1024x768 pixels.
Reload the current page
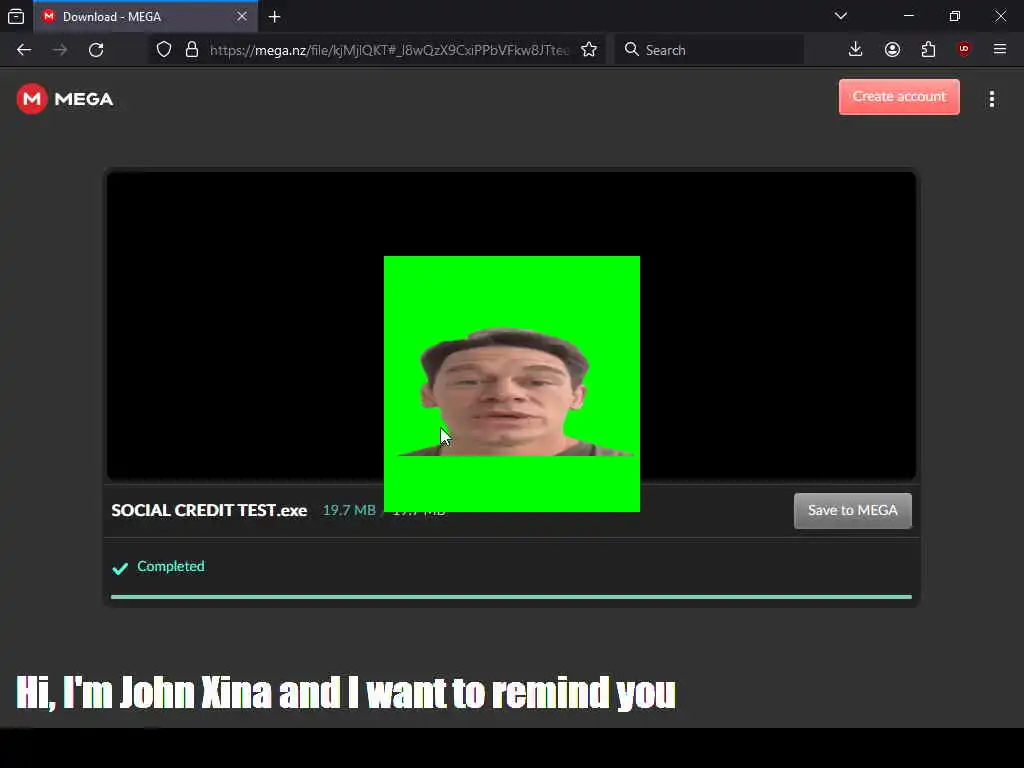coord(96,50)
